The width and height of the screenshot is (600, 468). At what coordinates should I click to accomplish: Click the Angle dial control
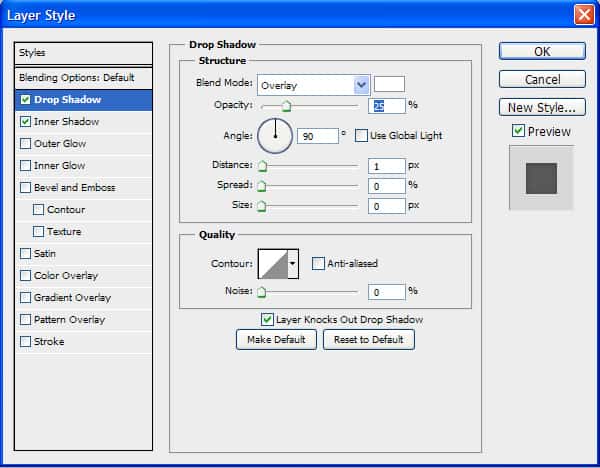[x=274, y=135]
